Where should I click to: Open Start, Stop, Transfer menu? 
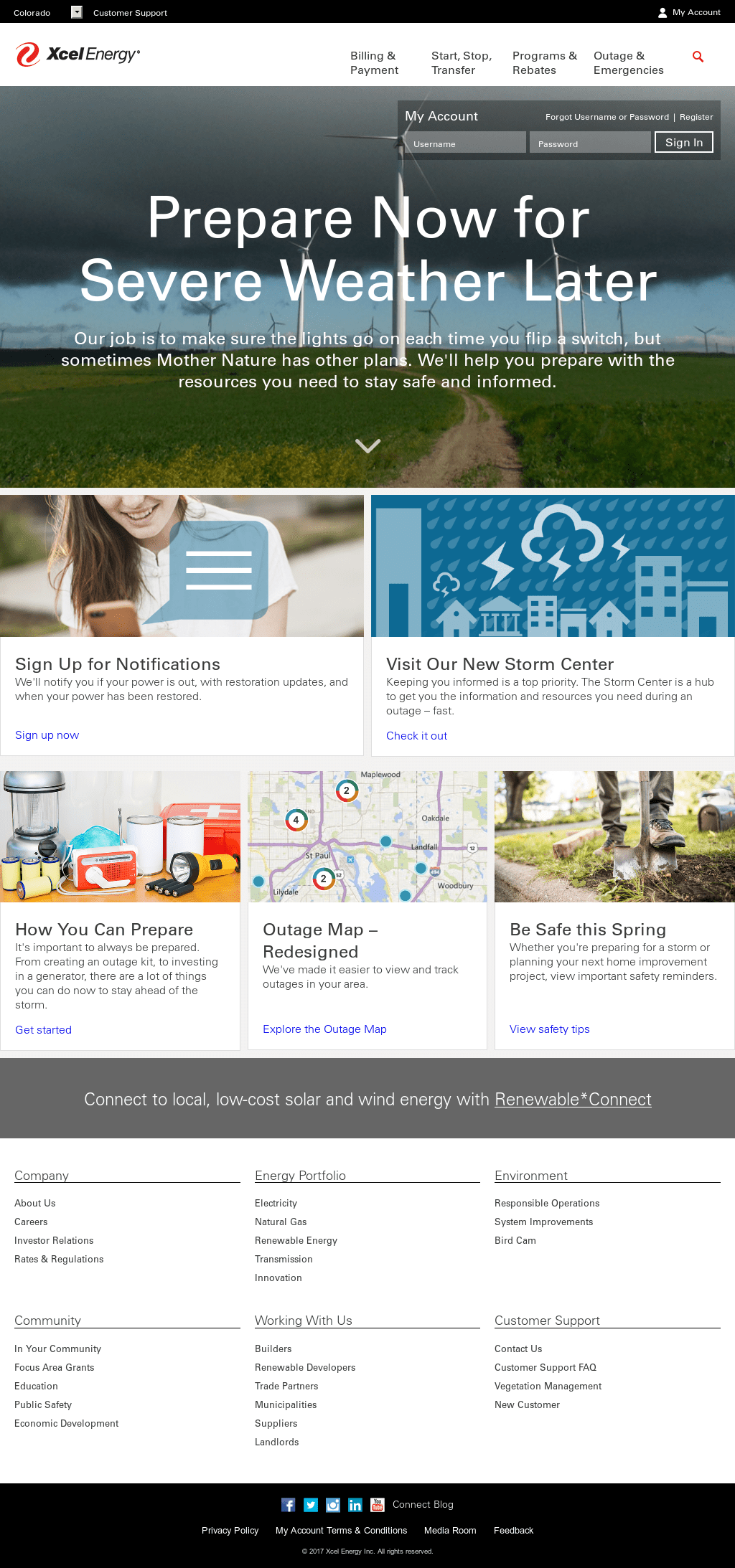click(x=462, y=63)
